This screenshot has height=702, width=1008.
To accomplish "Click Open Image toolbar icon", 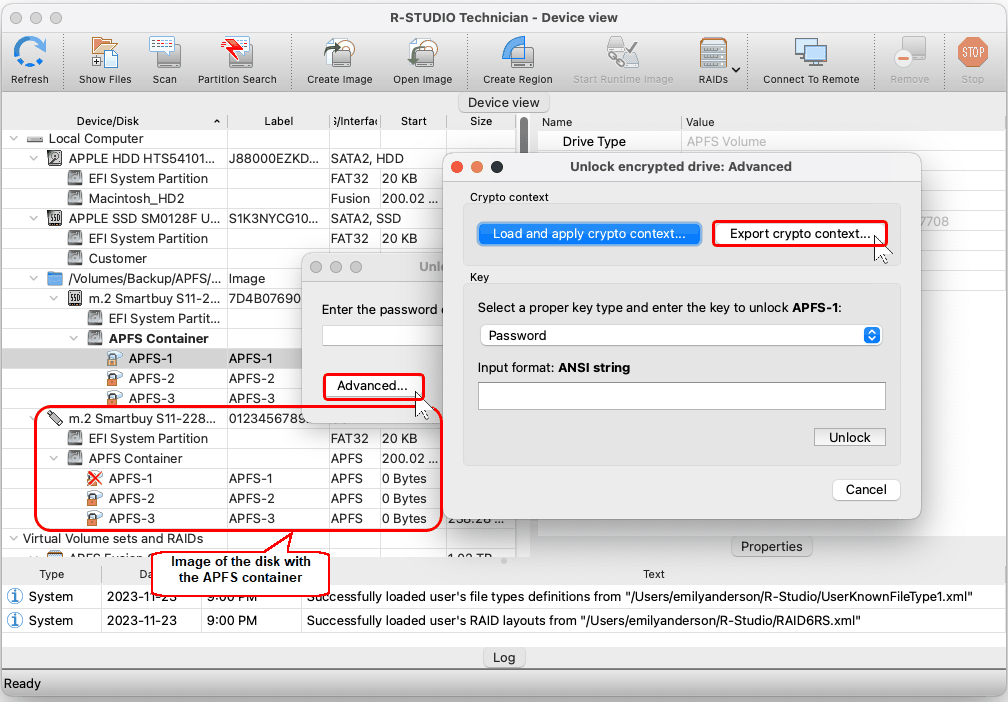I will (422, 53).
